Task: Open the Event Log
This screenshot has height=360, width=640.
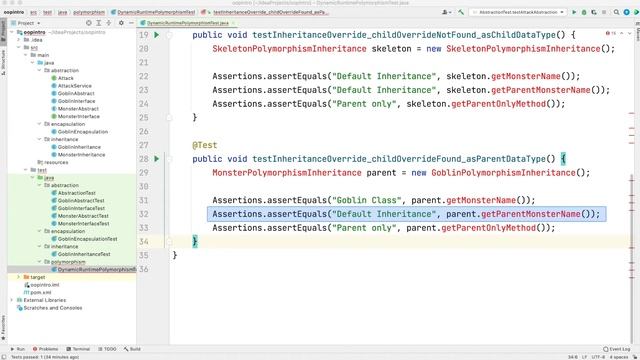Action: point(616,349)
